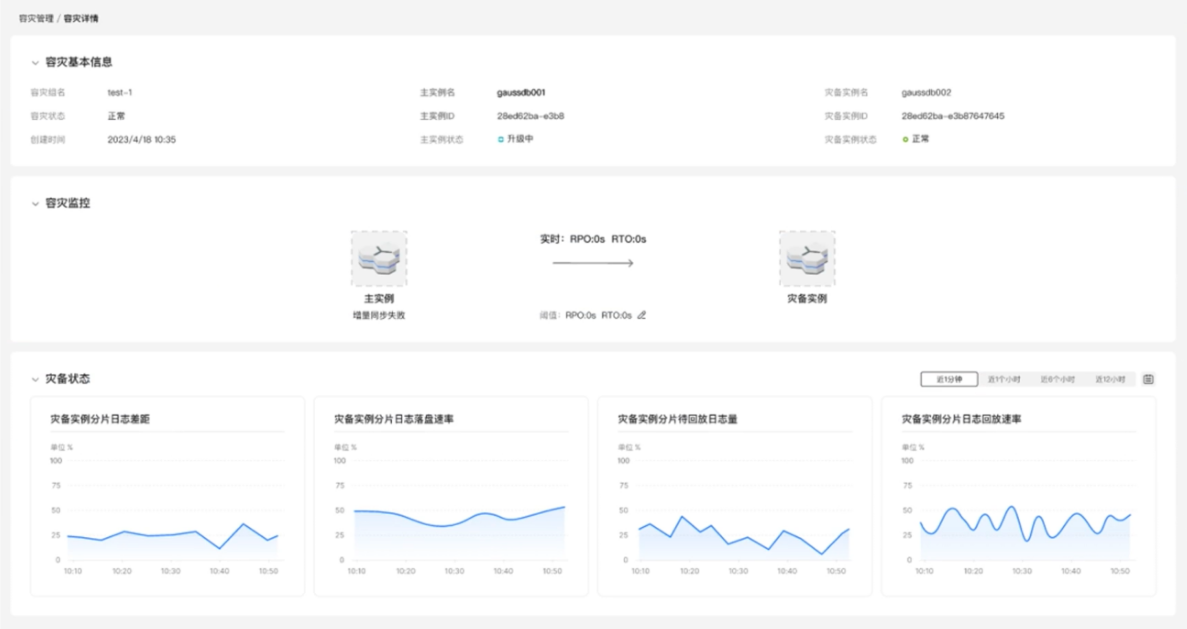Click the 灾备实例 database instance icon
Screen dimensions: 1187x629
pos(807,259)
